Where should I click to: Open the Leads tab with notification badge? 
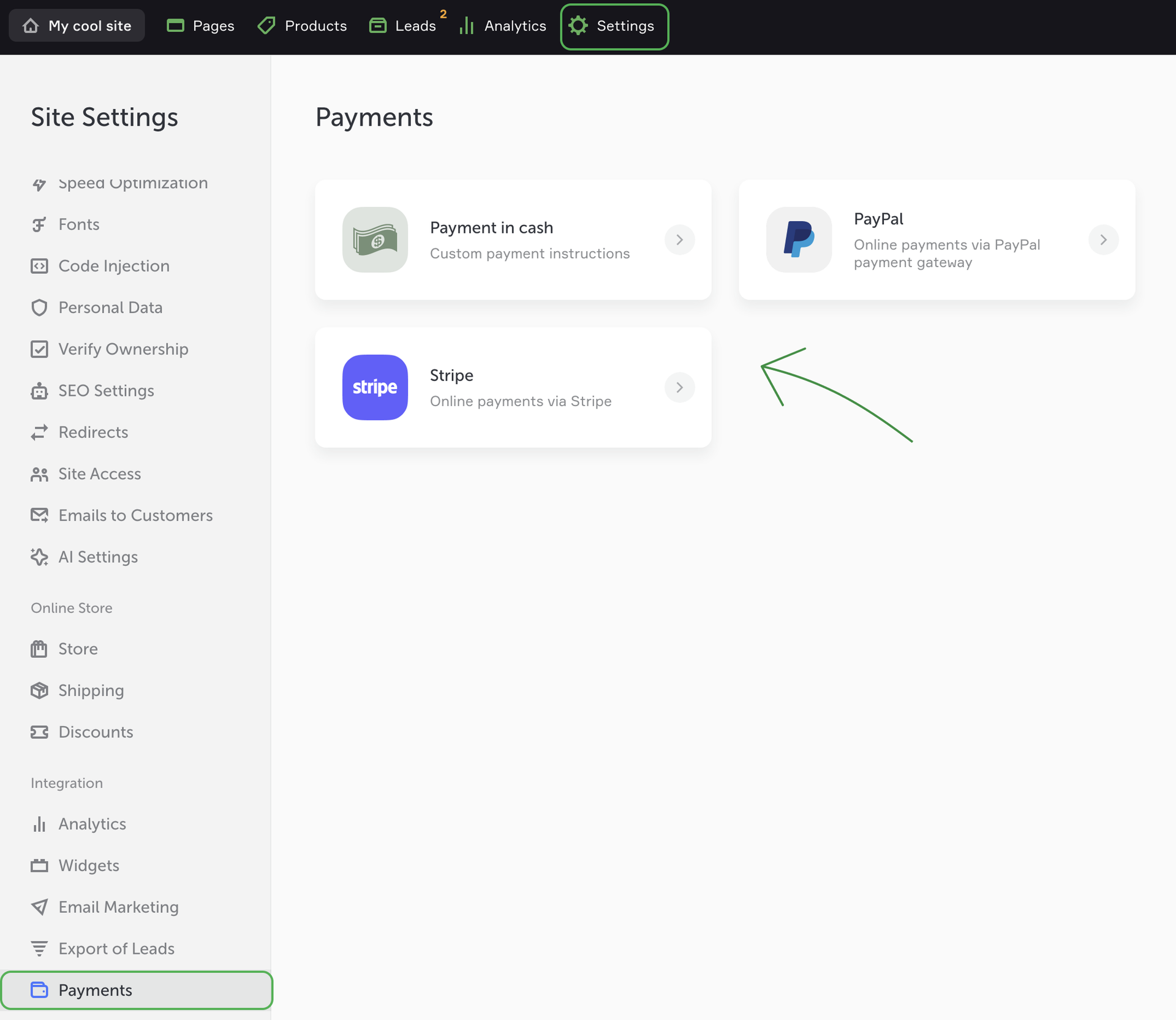(404, 26)
